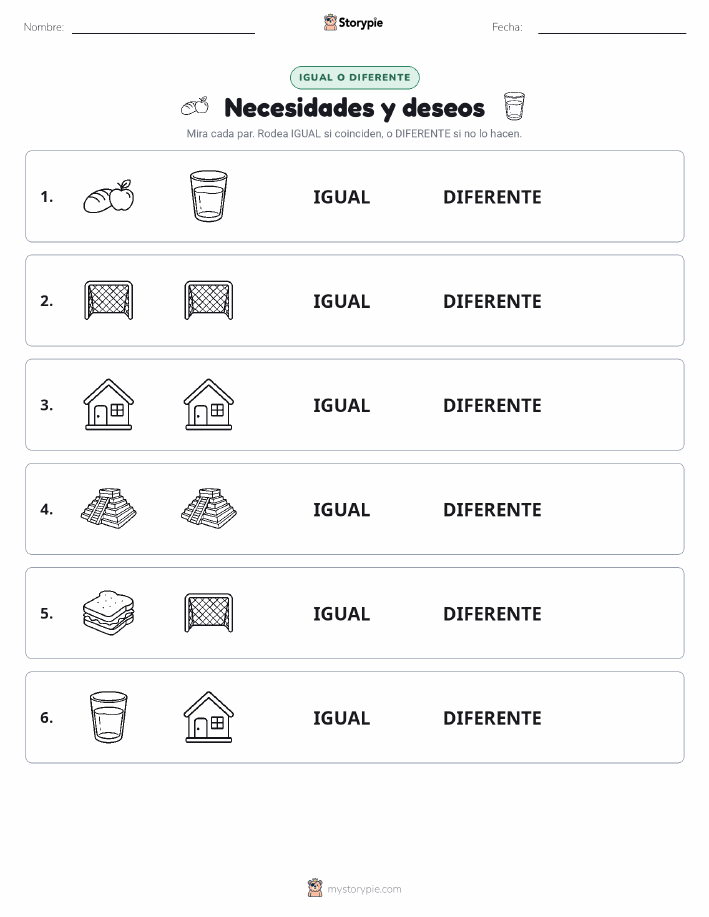Click the IGUAL O DIFERENTE badge
This screenshot has height=917, width=709.
pyautogui.click(x=354, y=77)
